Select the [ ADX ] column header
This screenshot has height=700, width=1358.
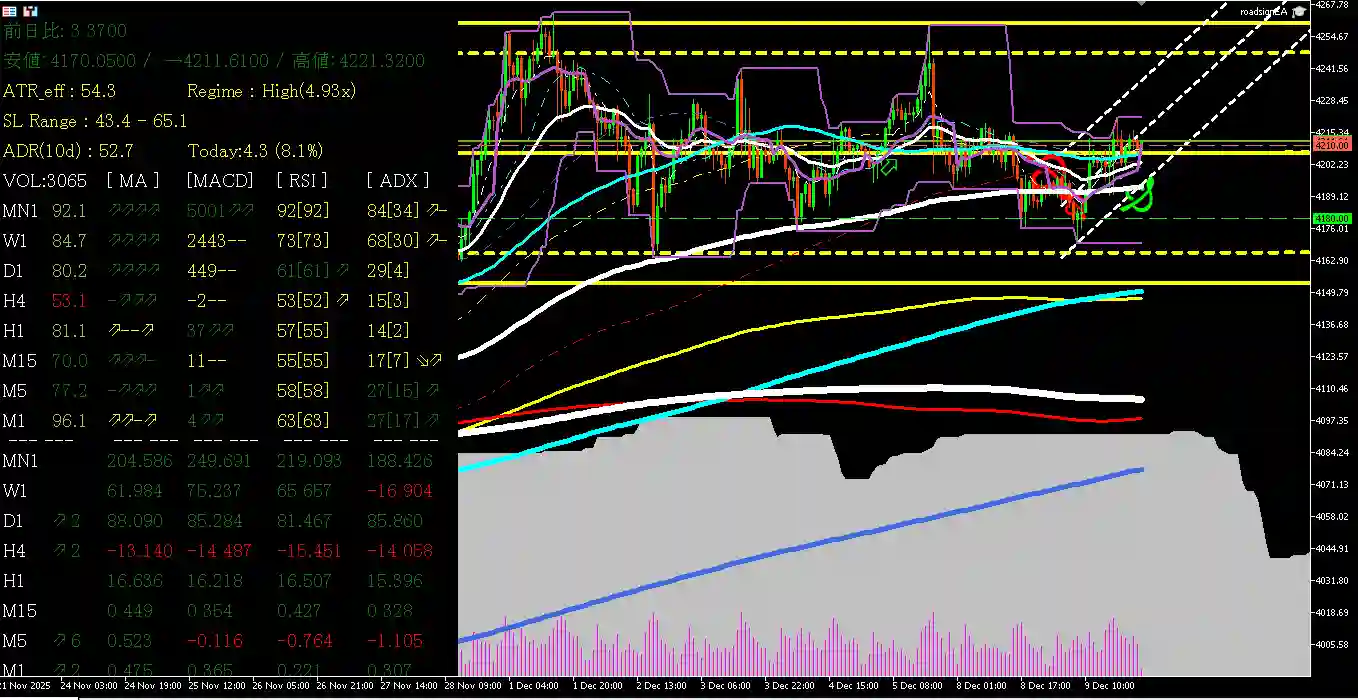397,180
